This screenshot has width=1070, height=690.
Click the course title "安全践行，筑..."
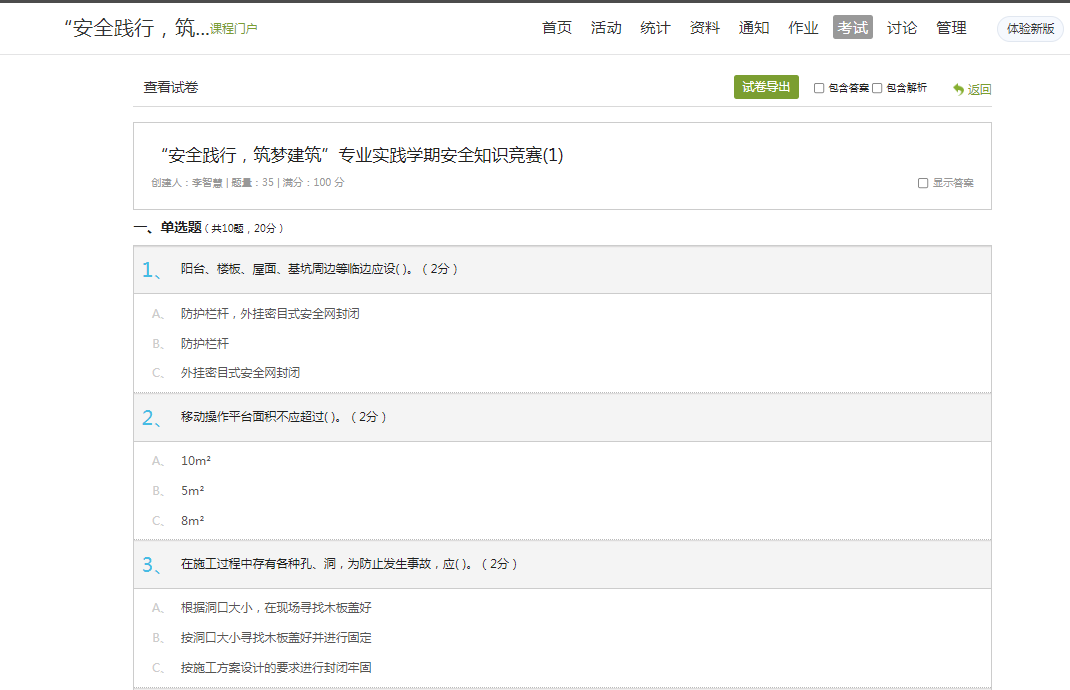point(136,28)
